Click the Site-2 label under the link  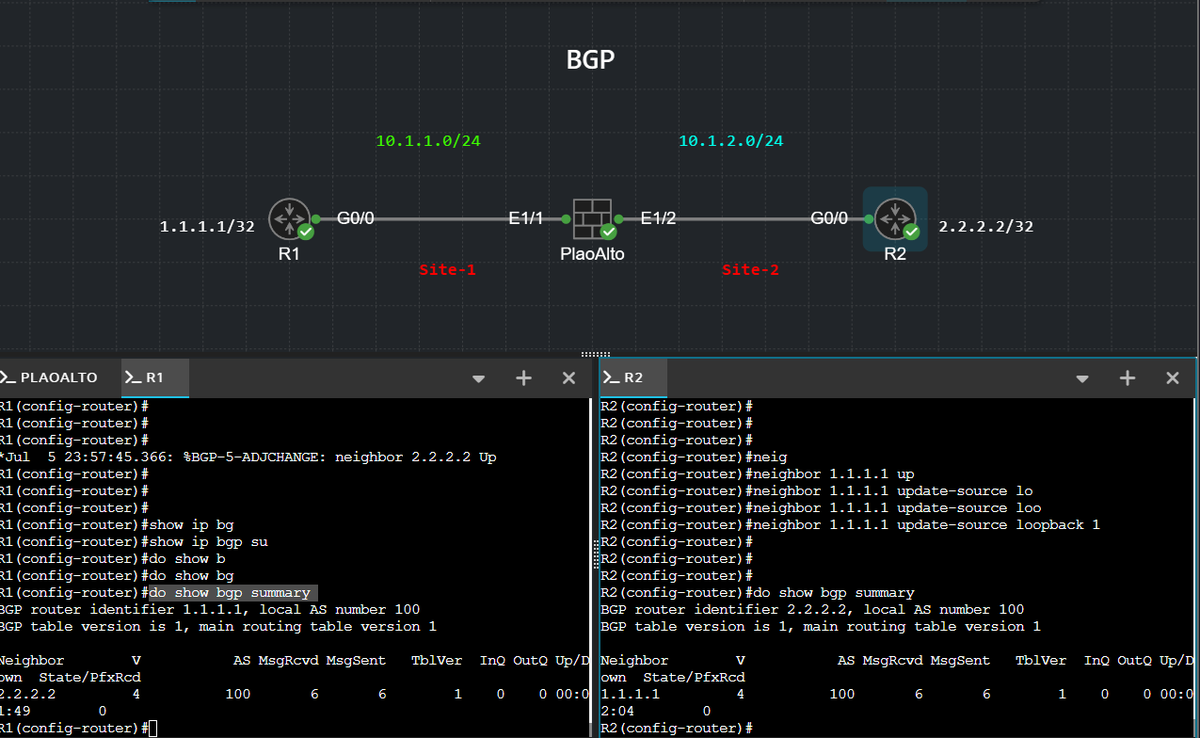750,269
